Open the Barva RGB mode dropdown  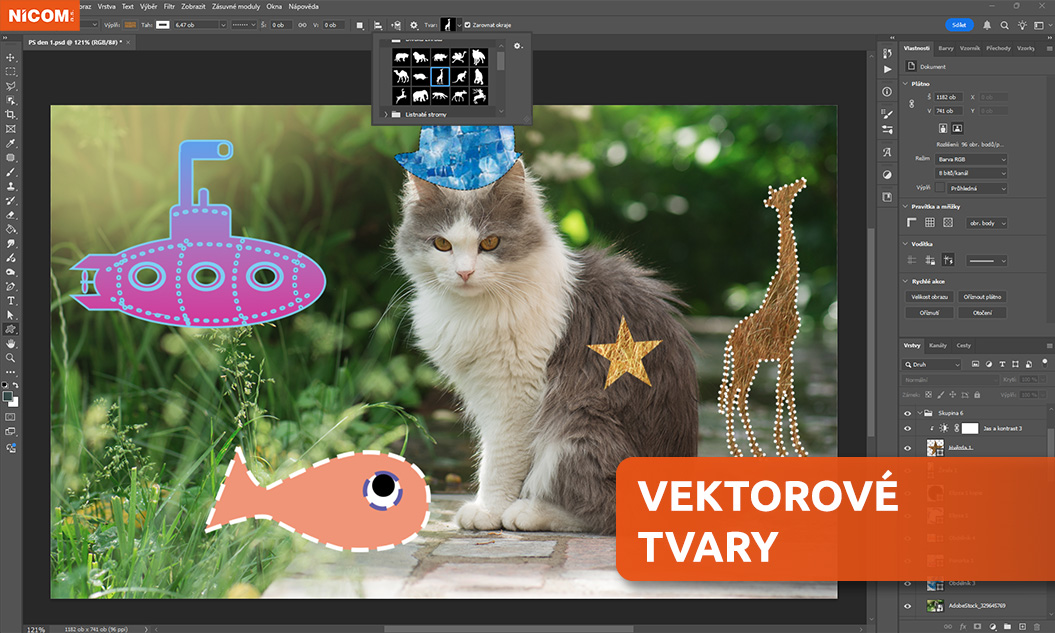point(971,159)
